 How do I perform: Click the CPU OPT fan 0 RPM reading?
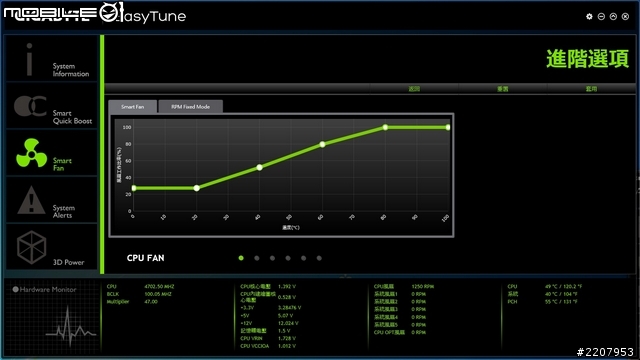(418, 333)
